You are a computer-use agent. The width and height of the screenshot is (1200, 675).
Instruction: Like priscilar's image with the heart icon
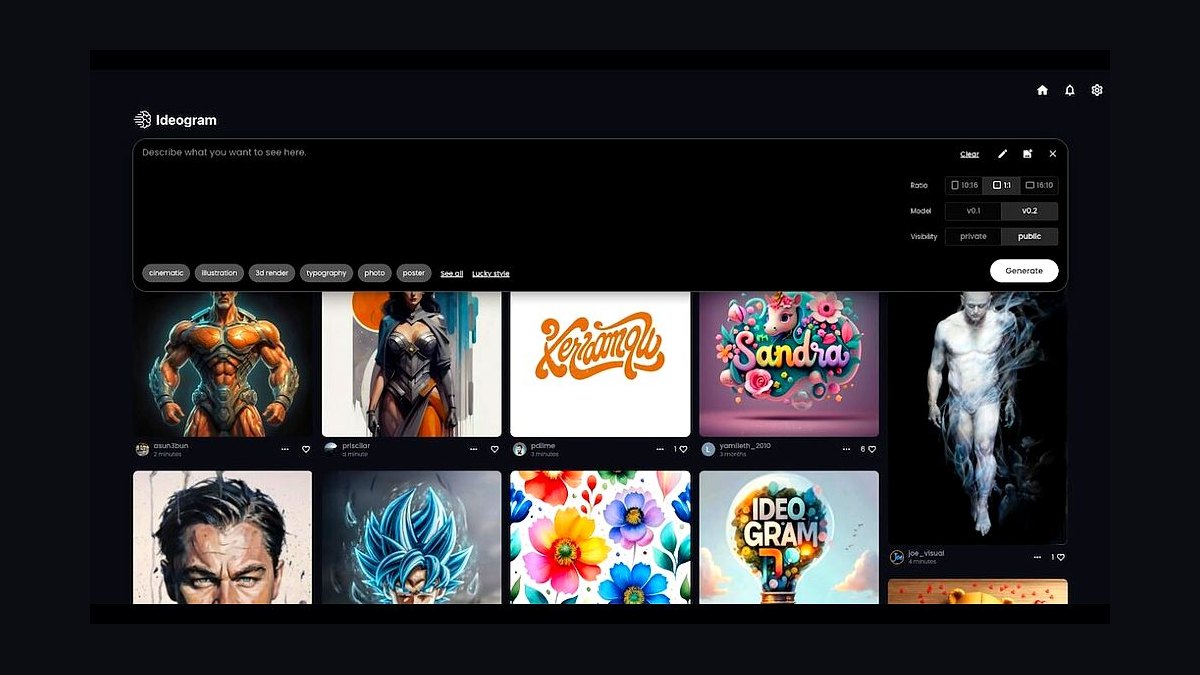494,449
